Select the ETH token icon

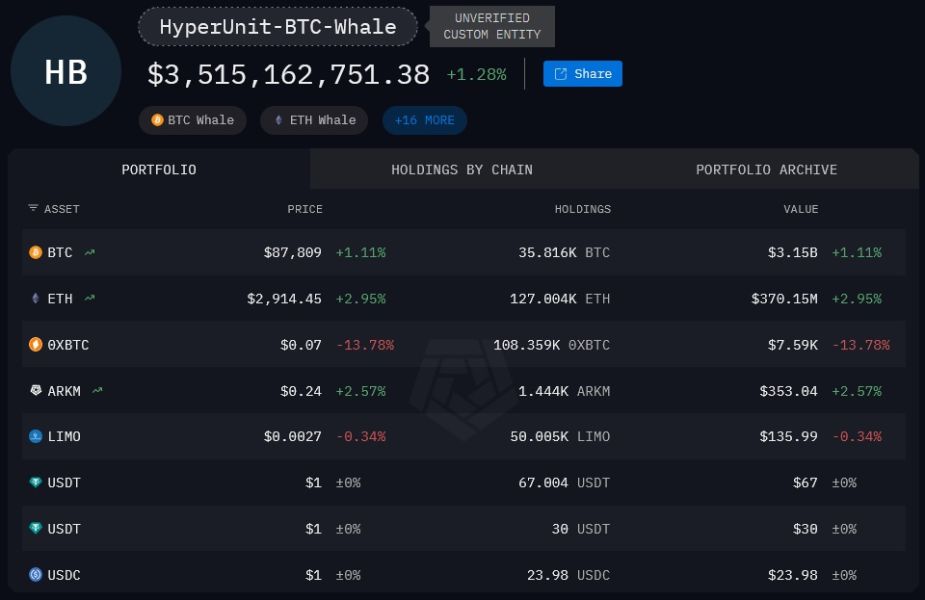[33, 298]
